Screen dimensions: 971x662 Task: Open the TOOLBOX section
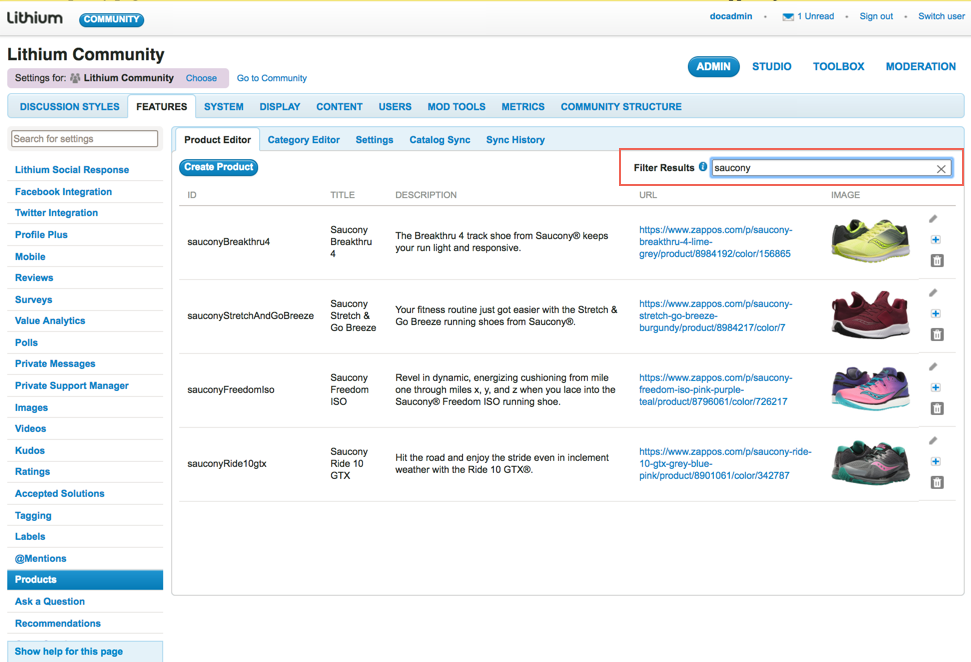click(838, 67)
